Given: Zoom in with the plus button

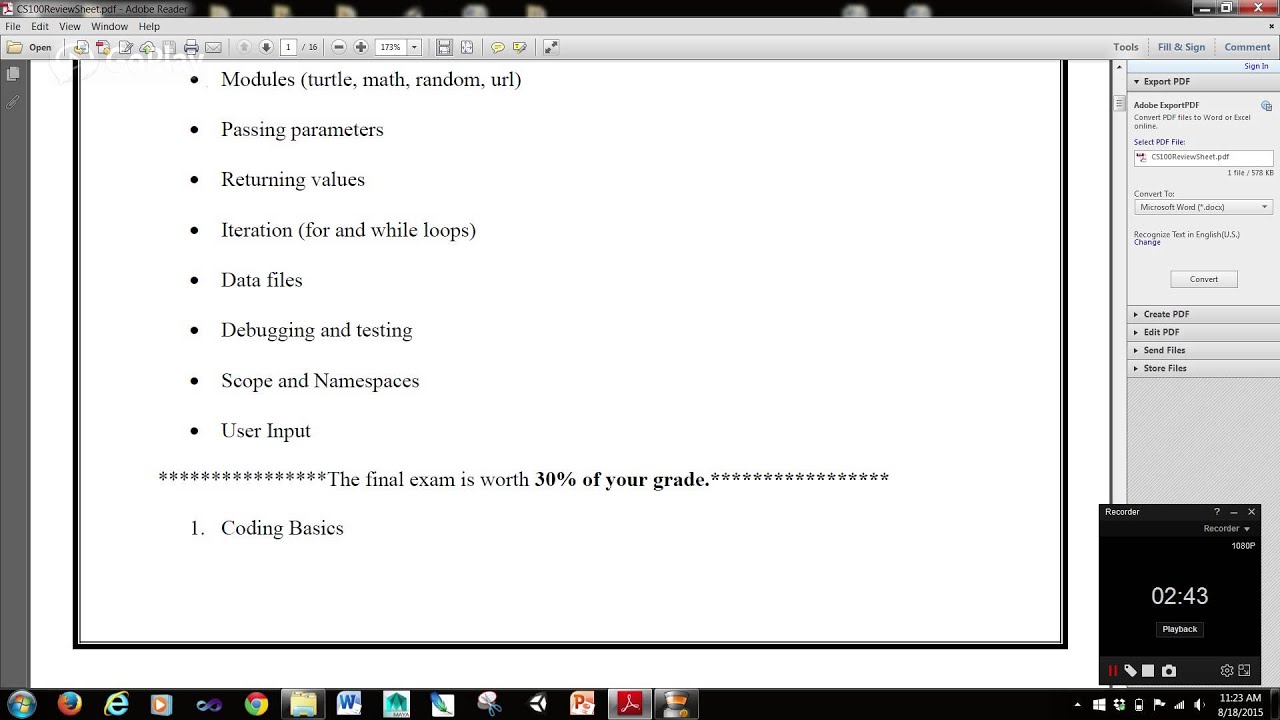Looking at the screenshot, I should coord(361,47).
